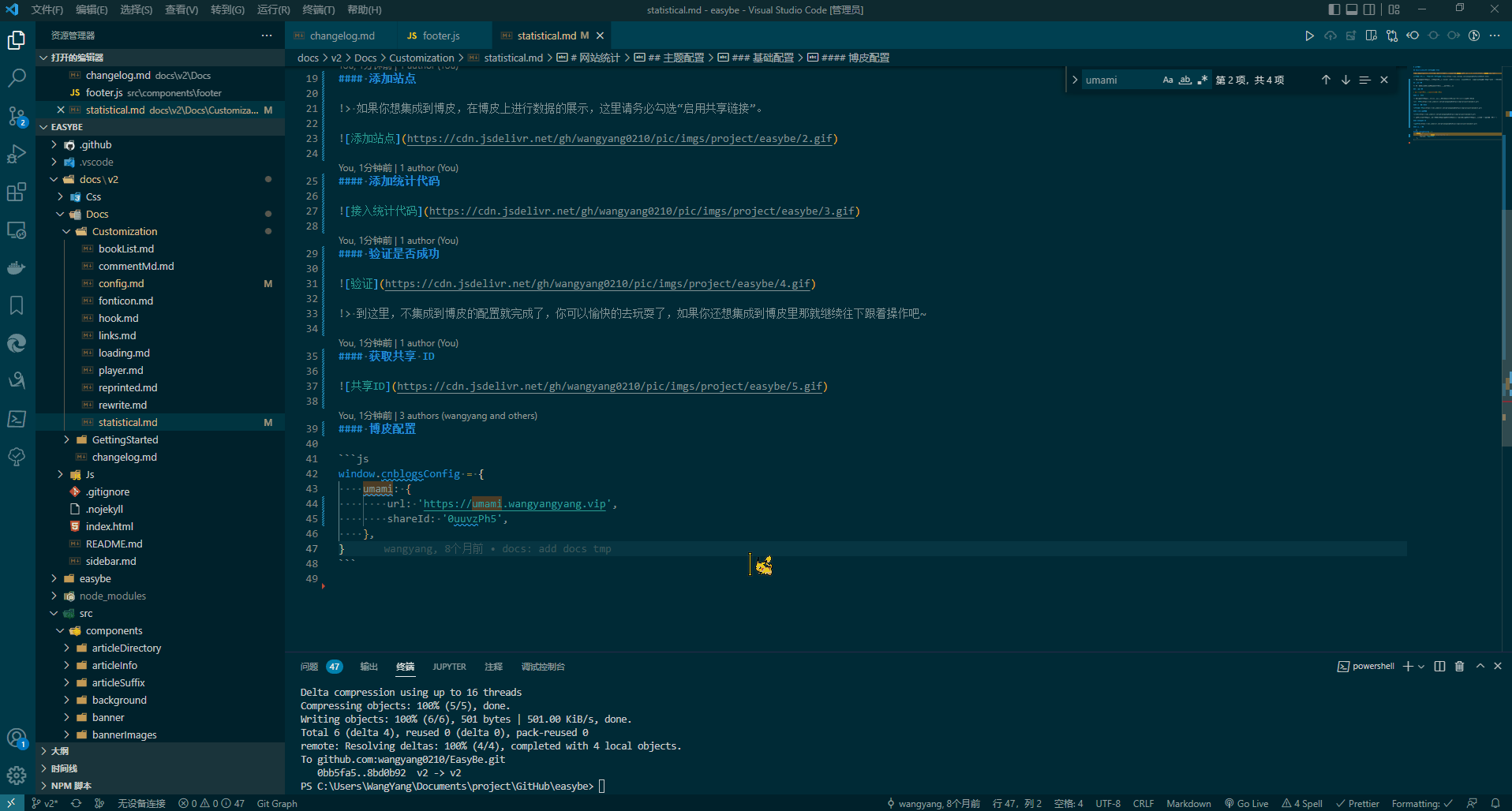Image resolution: width=1512 pixels, height=811 pixels.
Task: Open the Extensions view
Action: point(17,192)
